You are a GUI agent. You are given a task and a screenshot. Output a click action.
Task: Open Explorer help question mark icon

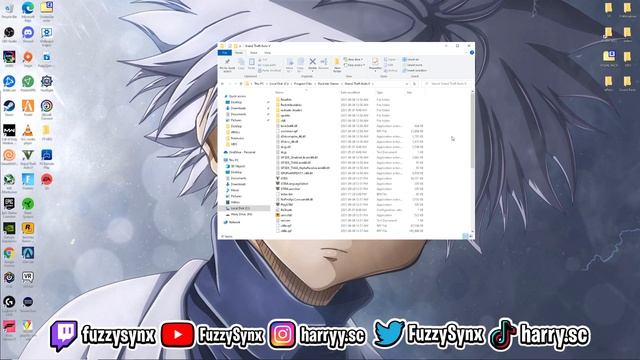(x=472, y=53)
